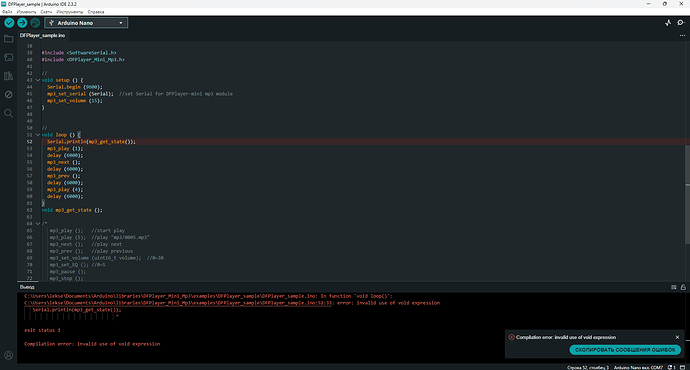Viewport: 690px width, 370px height.
Task: Open the Search sidebar icon
Action: pos(8,114)
